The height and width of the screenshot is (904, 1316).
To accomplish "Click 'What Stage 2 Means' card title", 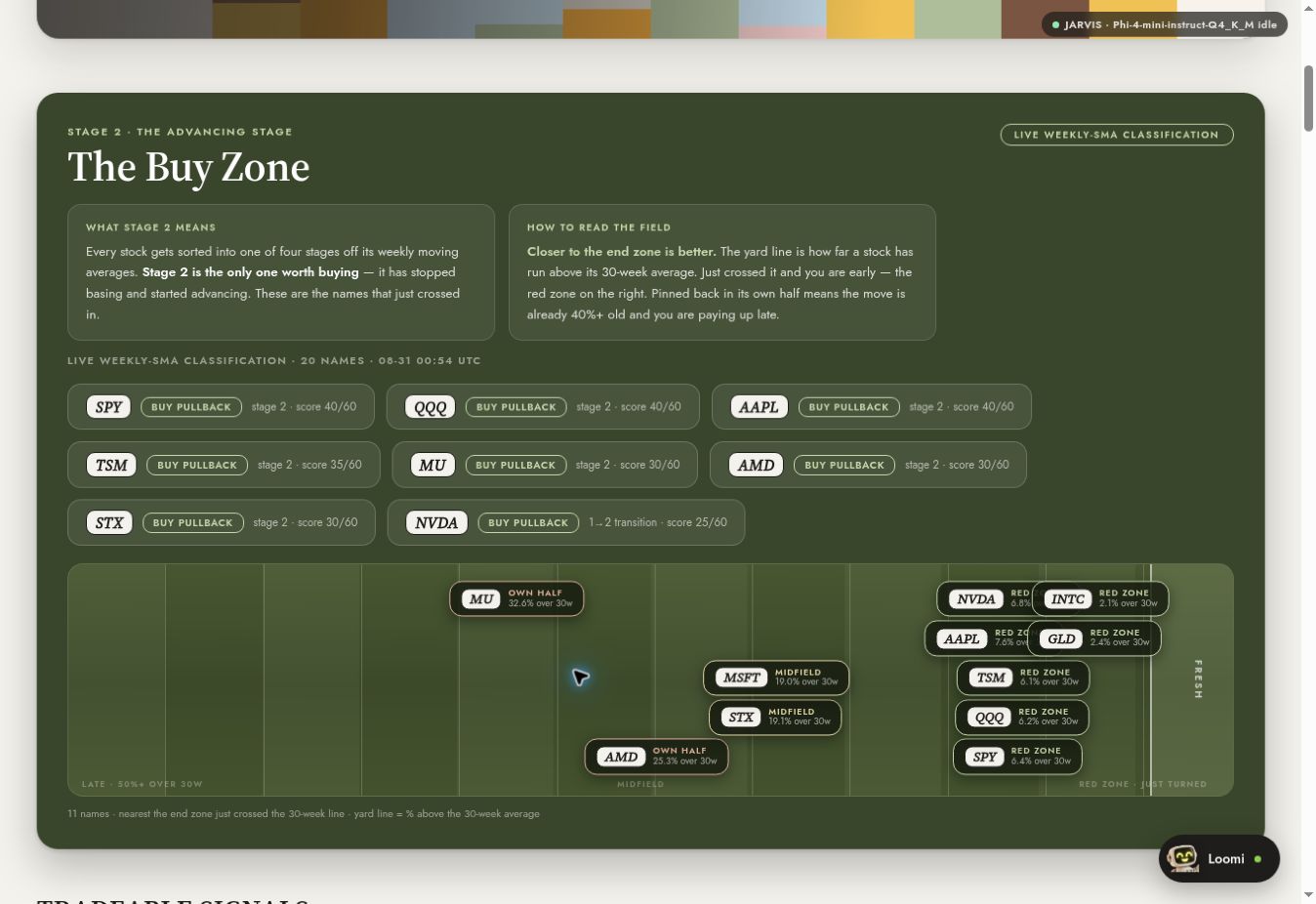I will coord(150,227).
